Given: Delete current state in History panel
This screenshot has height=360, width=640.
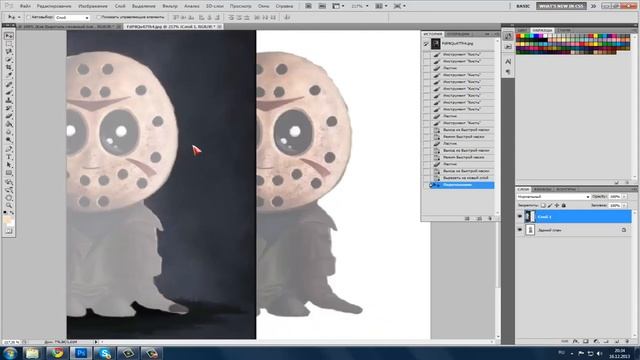Looking at the screenshot, I should [x=490, y=218].
